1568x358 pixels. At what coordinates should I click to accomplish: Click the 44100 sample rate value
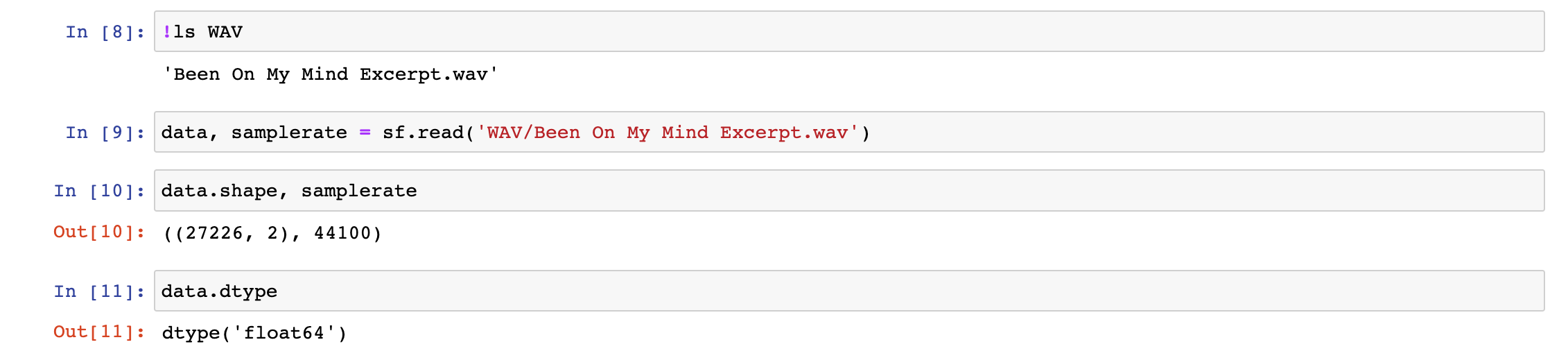pyautogui.click(x=342, y=233)
